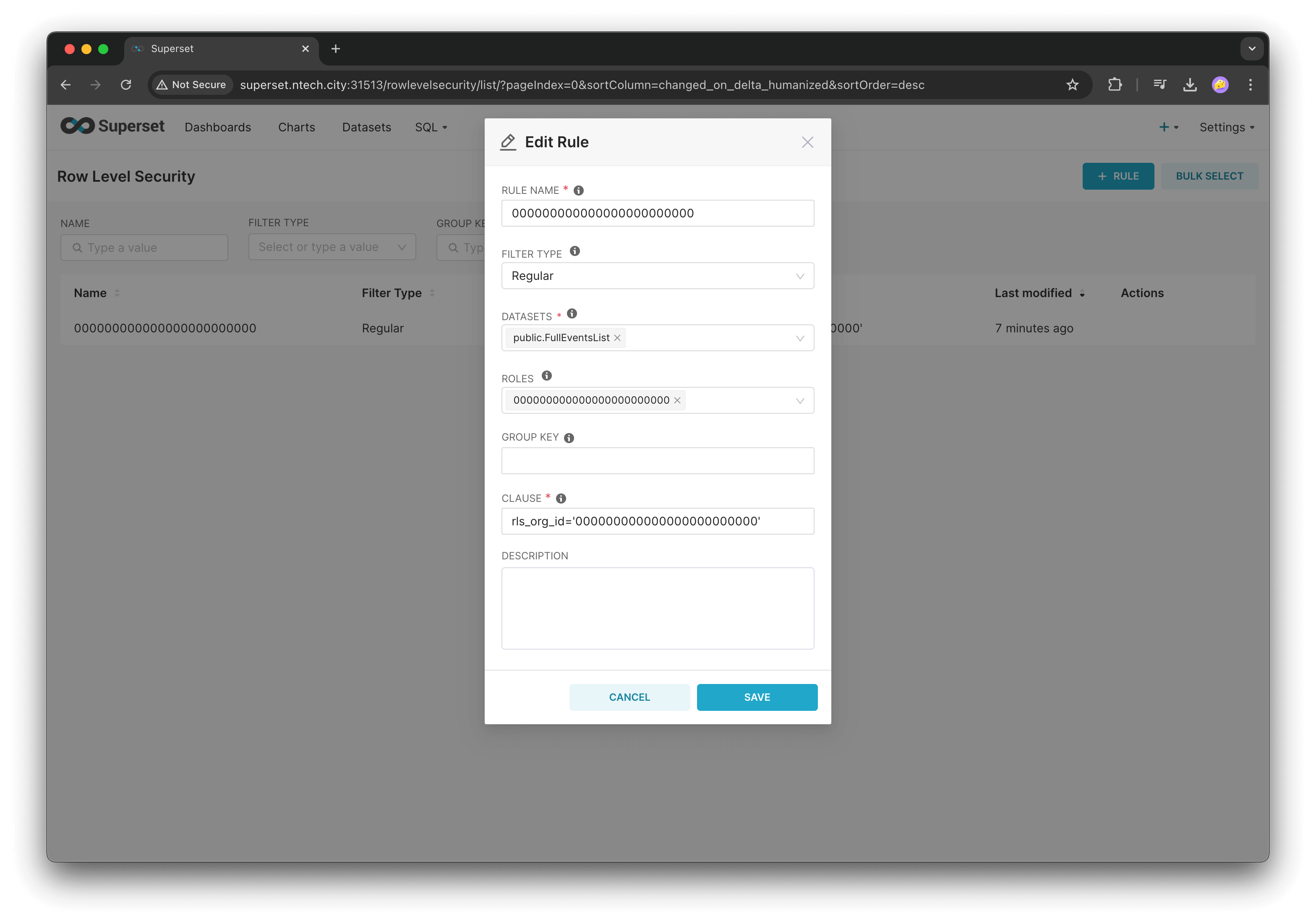Click the Filter Type info icon
This screenshot has height=924, width=1316.
coord(574,251)
